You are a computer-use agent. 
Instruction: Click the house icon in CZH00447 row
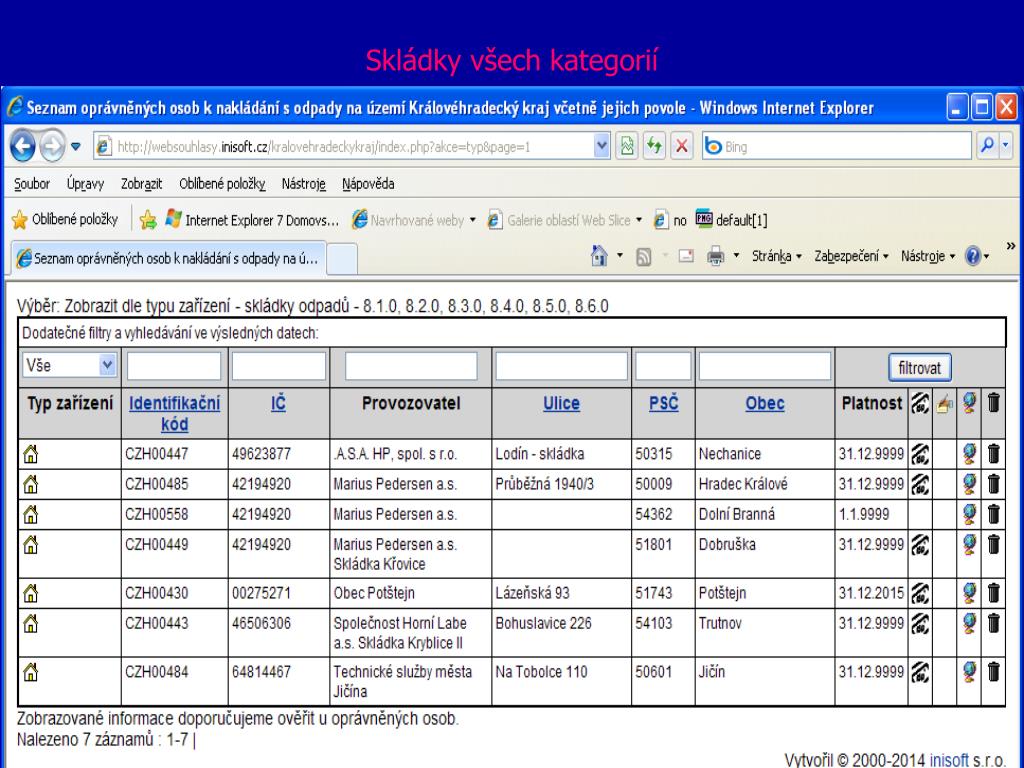click(30, 453)
